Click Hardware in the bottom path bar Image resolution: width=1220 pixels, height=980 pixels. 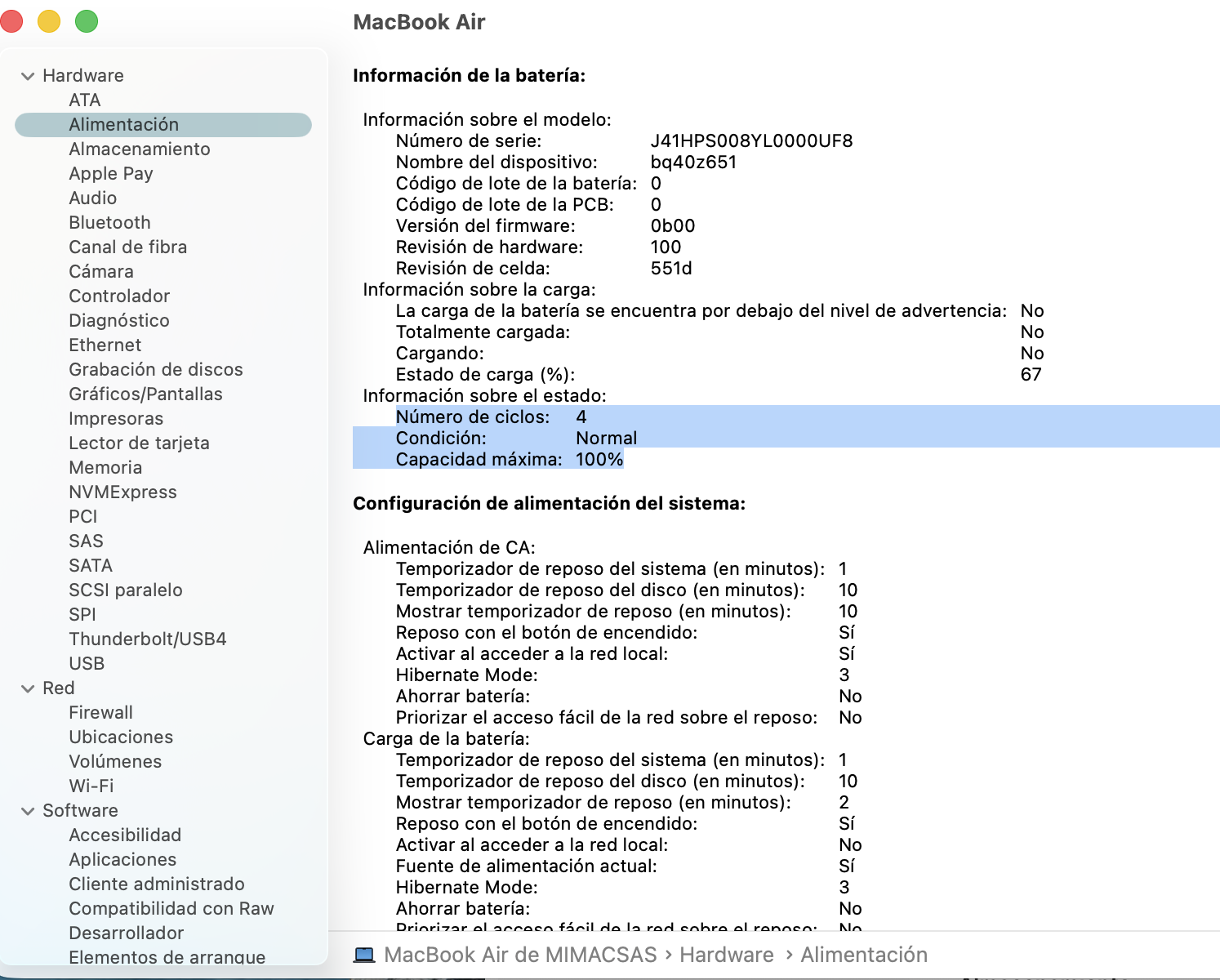727,955
